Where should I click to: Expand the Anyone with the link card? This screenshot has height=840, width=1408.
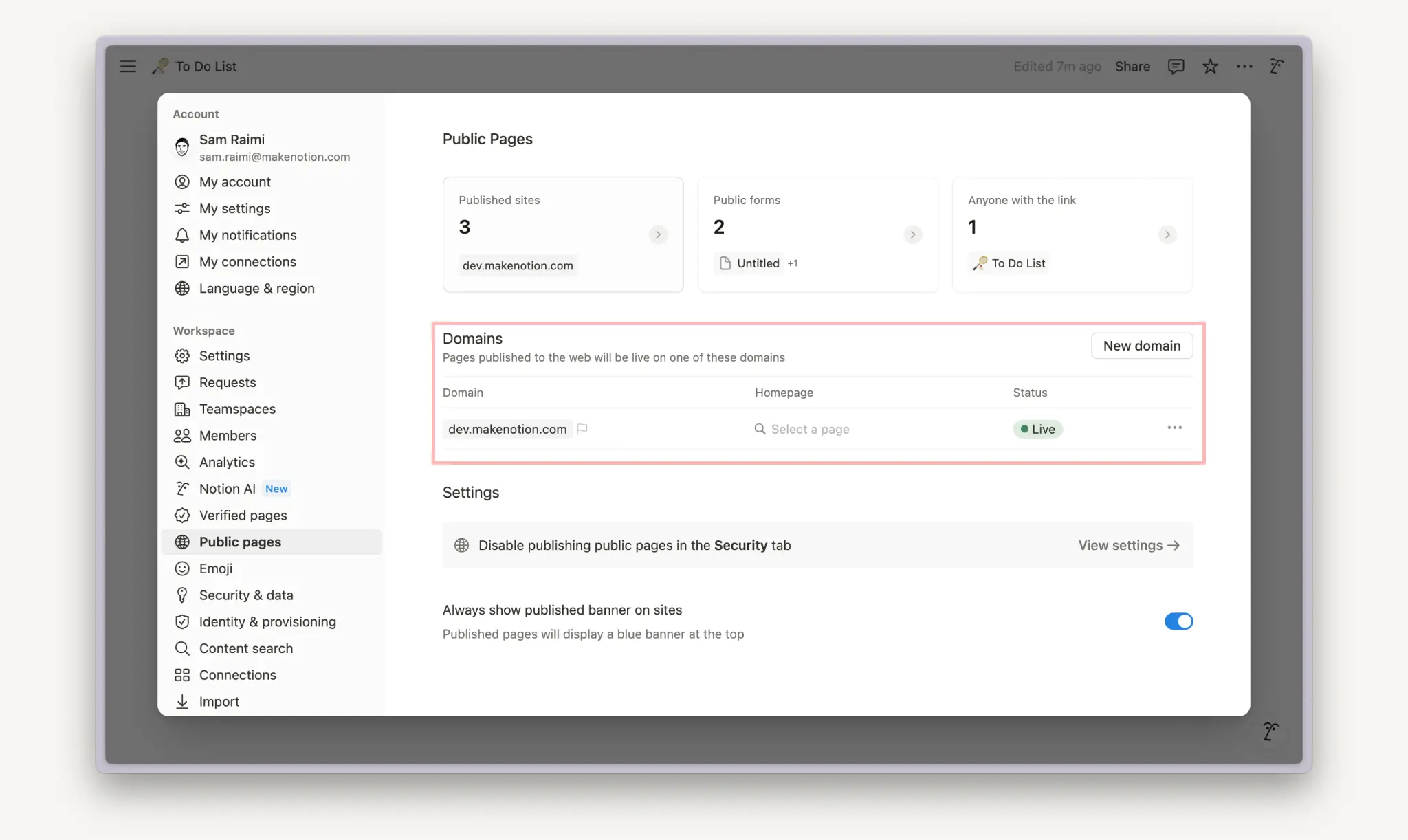(1166, 234)
